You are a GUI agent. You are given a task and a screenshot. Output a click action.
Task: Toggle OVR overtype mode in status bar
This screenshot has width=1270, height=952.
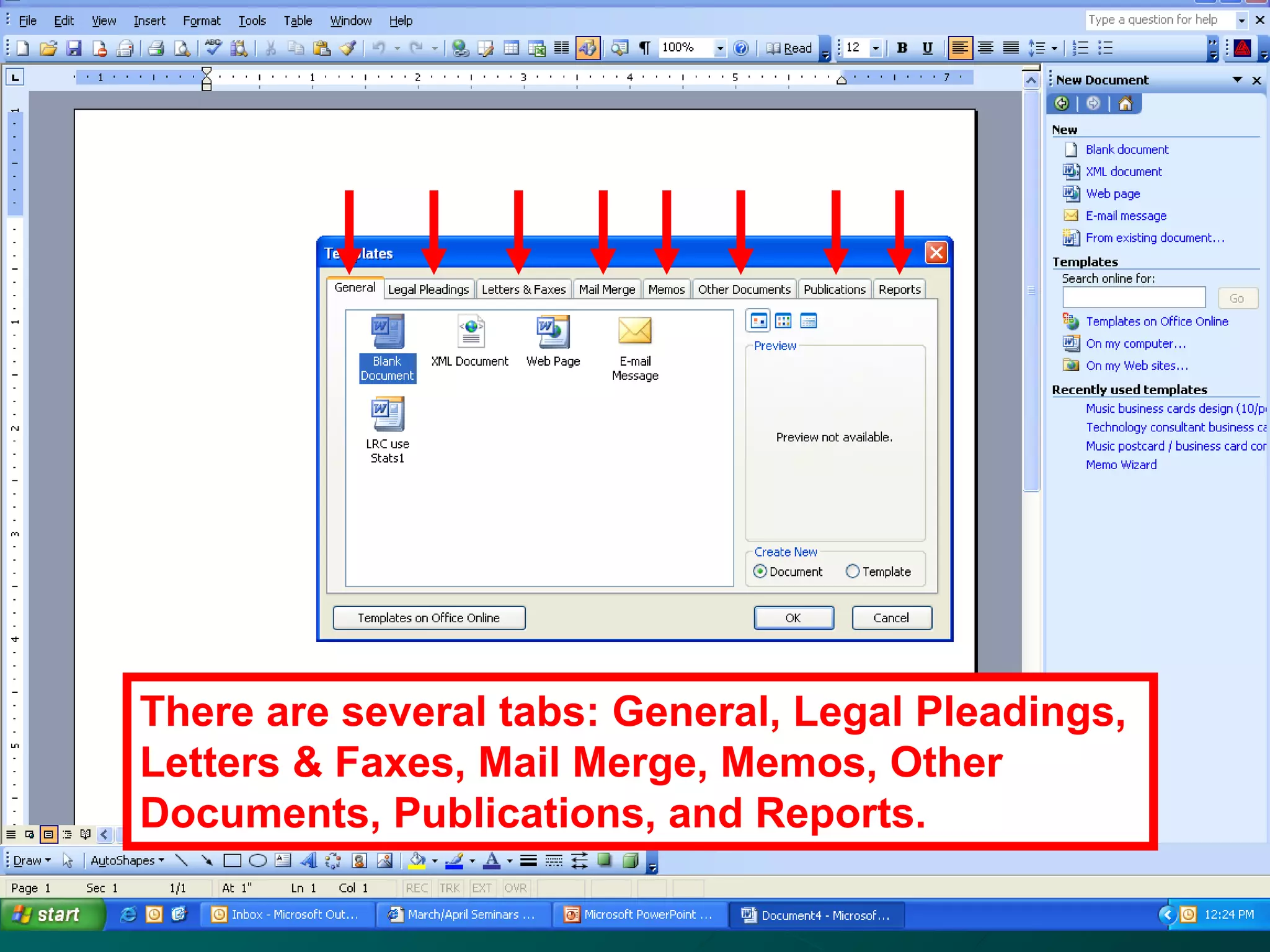[x=515, y=888]
